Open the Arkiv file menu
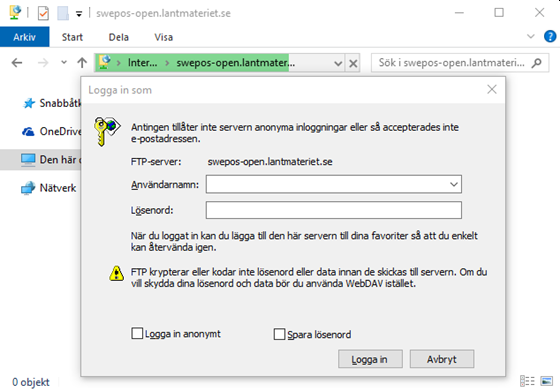 tap(24, 37)
